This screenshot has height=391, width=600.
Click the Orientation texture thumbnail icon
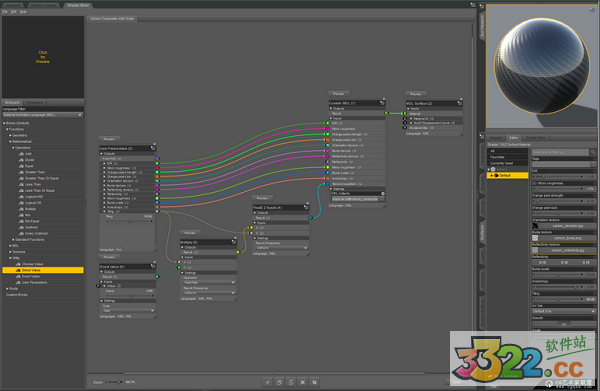pyautogui.click(x=535, y=226)
